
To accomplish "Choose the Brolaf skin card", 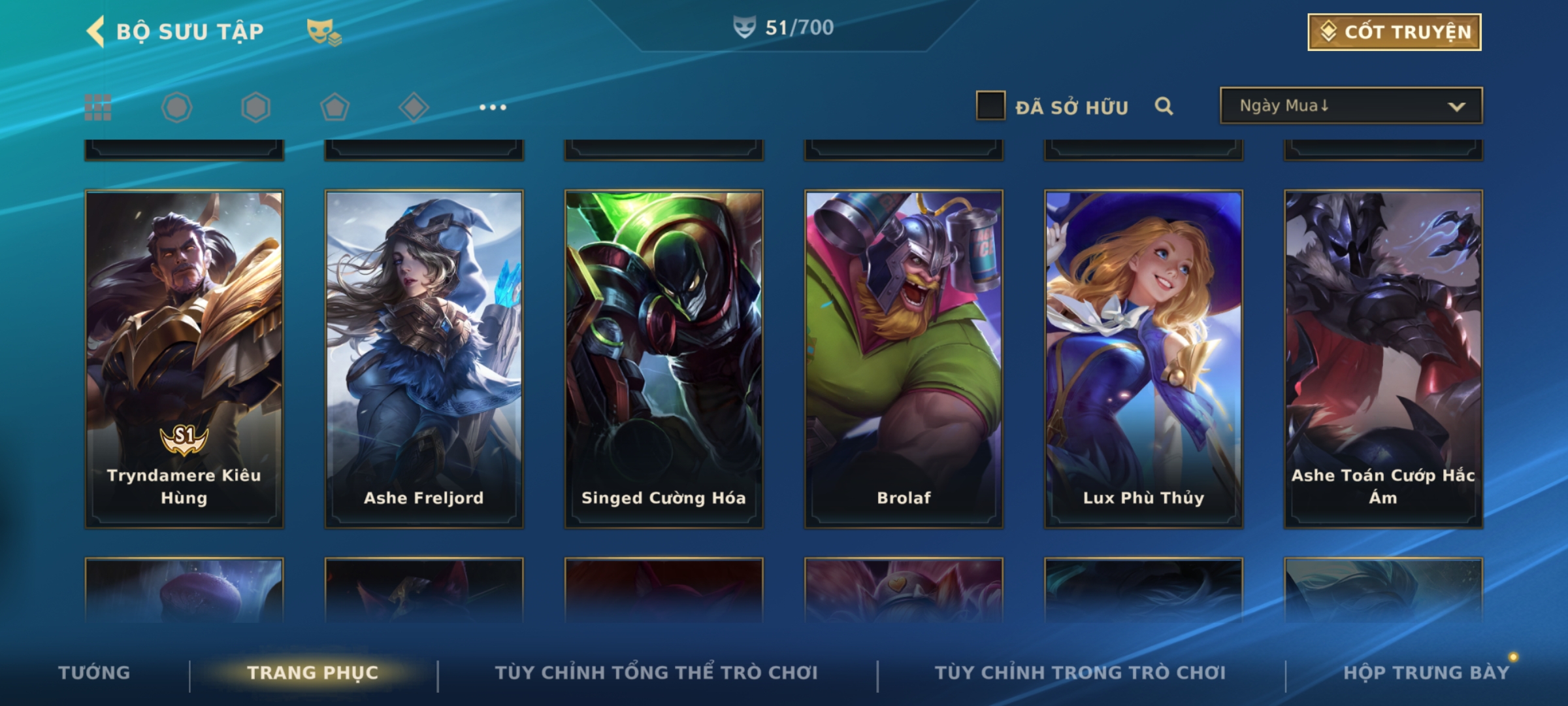I will click(x=904, y=359).
